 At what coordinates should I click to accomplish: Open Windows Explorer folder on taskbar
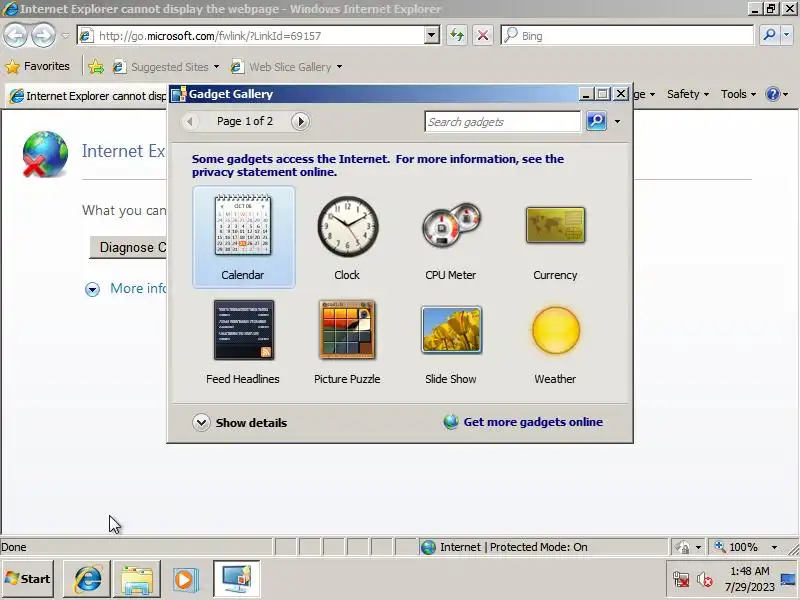coord(137,579)
